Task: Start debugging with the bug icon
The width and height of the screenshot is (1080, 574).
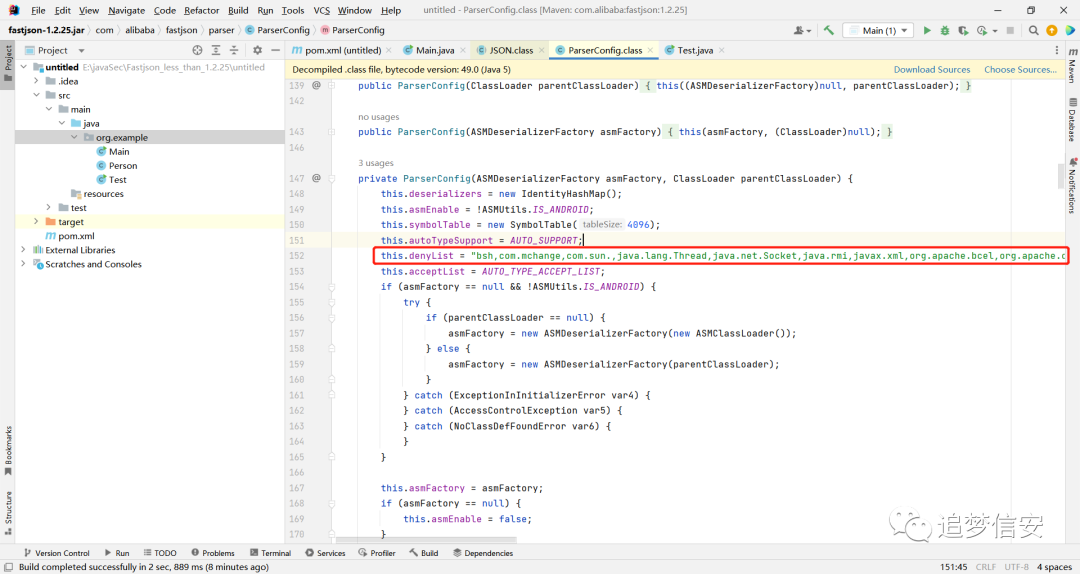Action: click(945, 30)
